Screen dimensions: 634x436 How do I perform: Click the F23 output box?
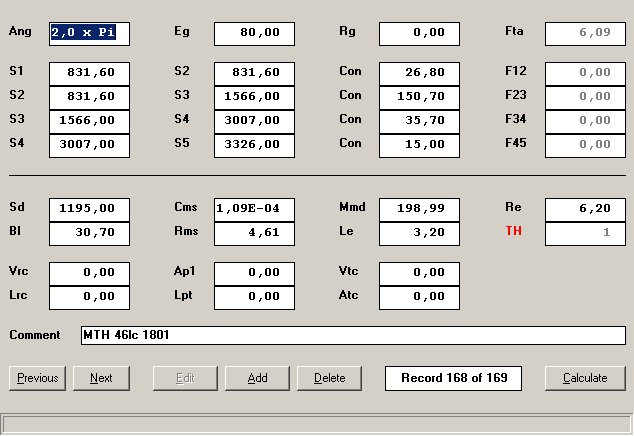pos(585,97)
